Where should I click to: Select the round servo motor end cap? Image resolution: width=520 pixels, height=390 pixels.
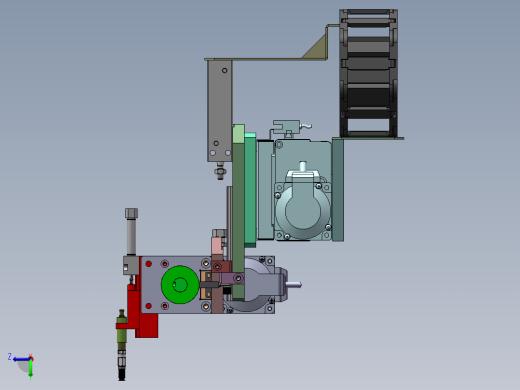coord(303,211)
